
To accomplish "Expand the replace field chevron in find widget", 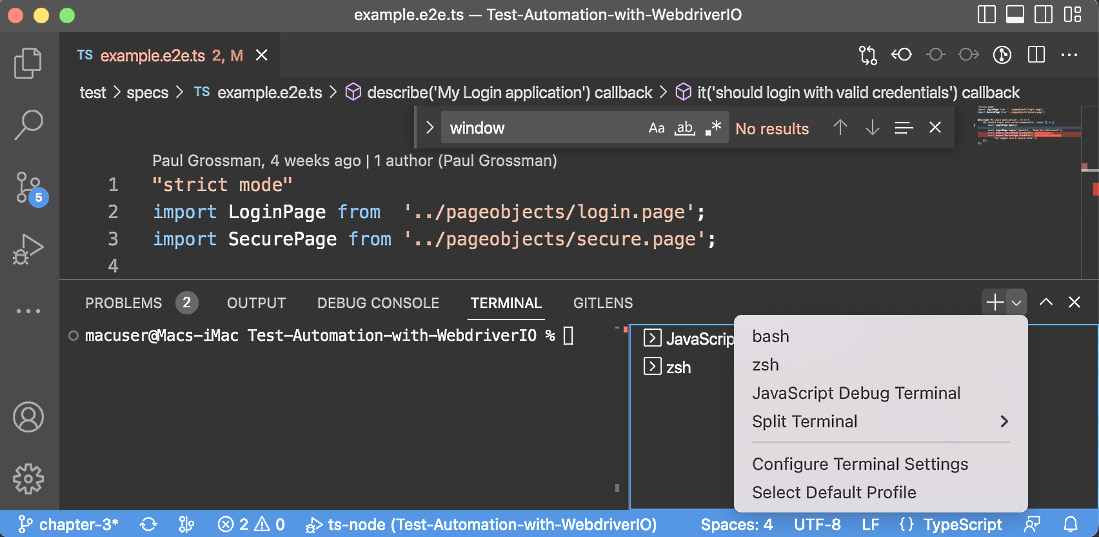I will coord(430,128).
